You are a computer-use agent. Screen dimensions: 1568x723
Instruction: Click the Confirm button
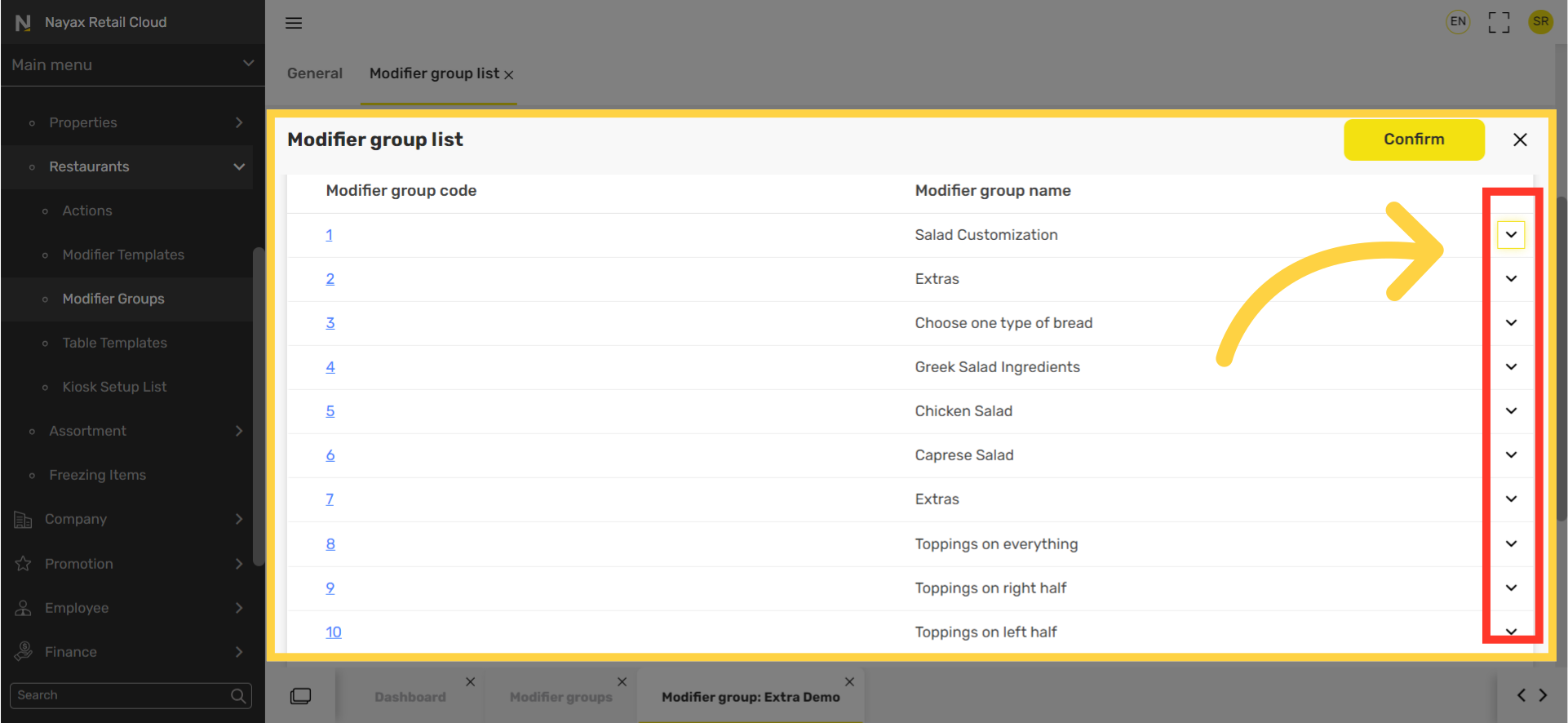tap(1414, 140)
